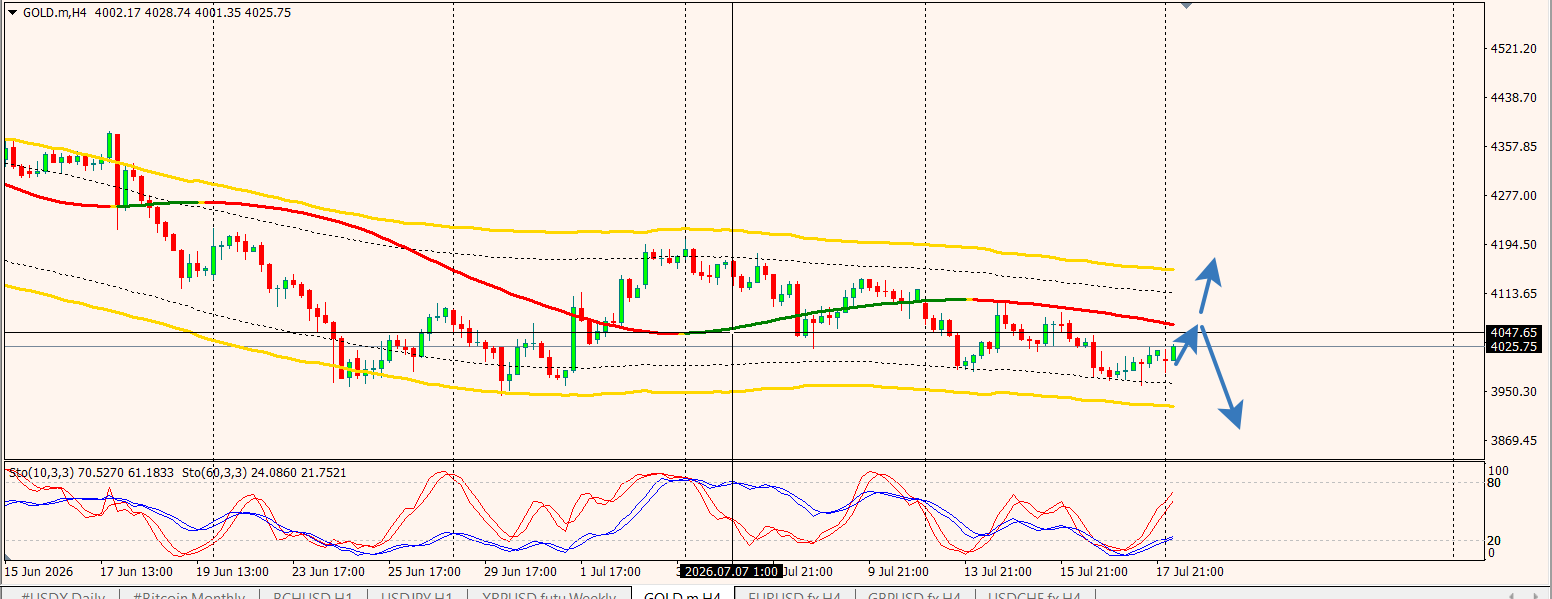Viewport: 1552px width, 599px height.
Task: Click the GOLD.m,H4 OHLC title text
Action: (157, 13)
